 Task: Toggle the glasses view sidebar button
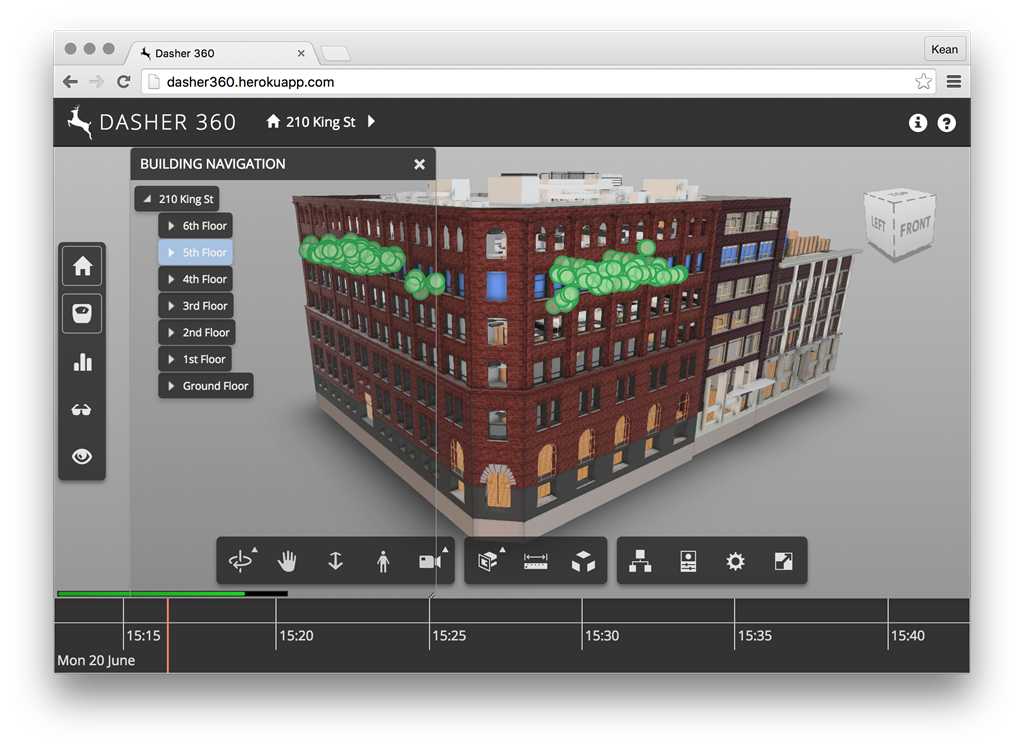click(x=82, y=409)
